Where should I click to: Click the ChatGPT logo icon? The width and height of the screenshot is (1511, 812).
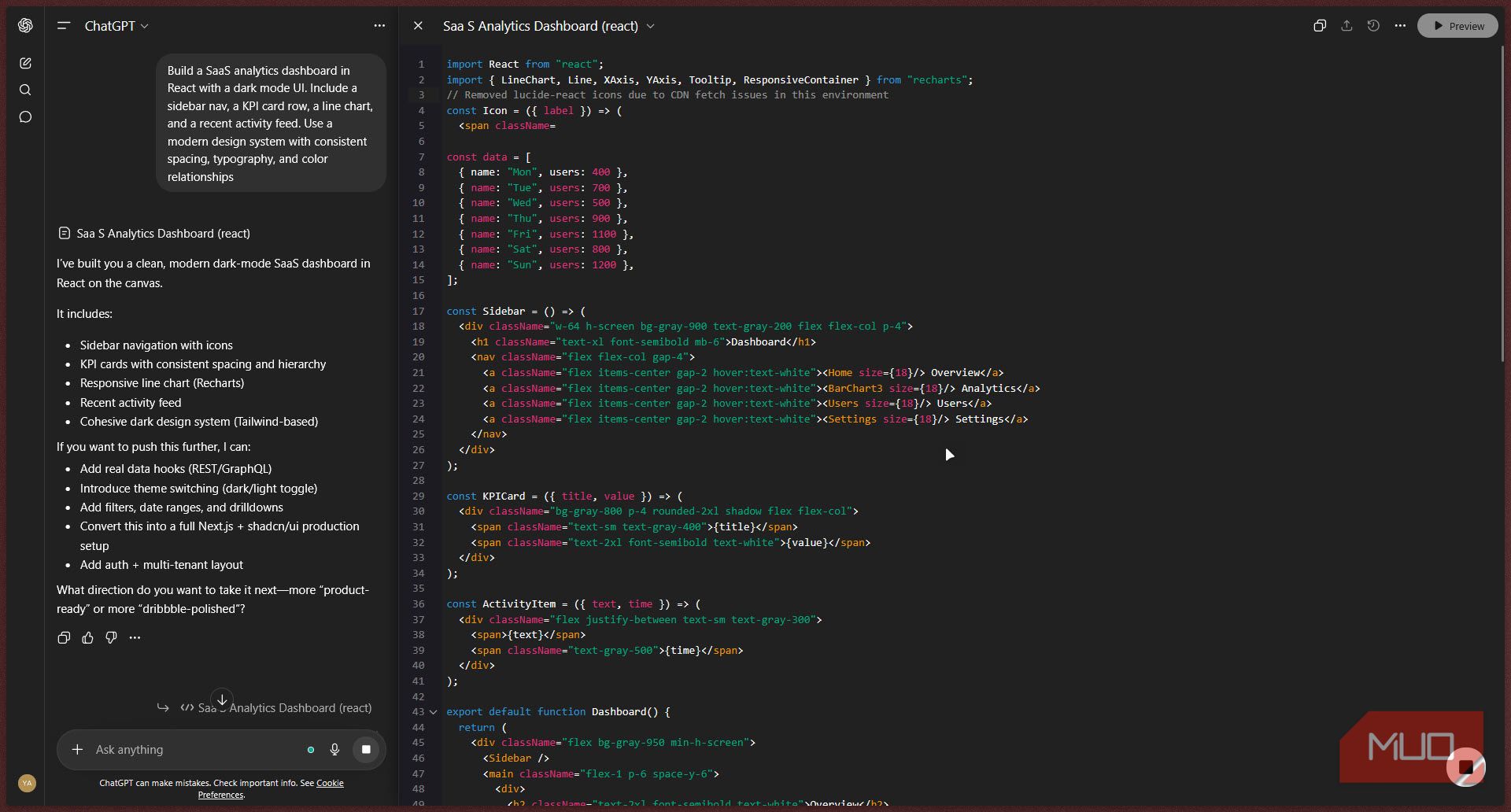click(25, 26)
